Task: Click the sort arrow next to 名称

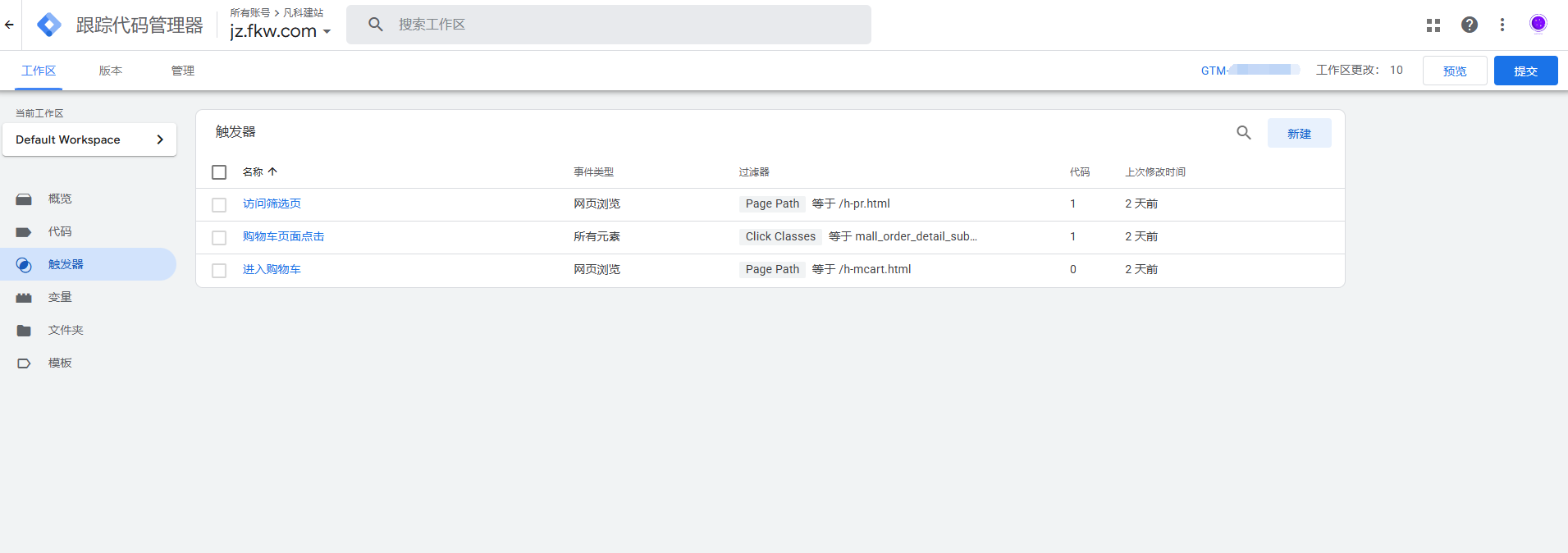Action: click(272, 171)
